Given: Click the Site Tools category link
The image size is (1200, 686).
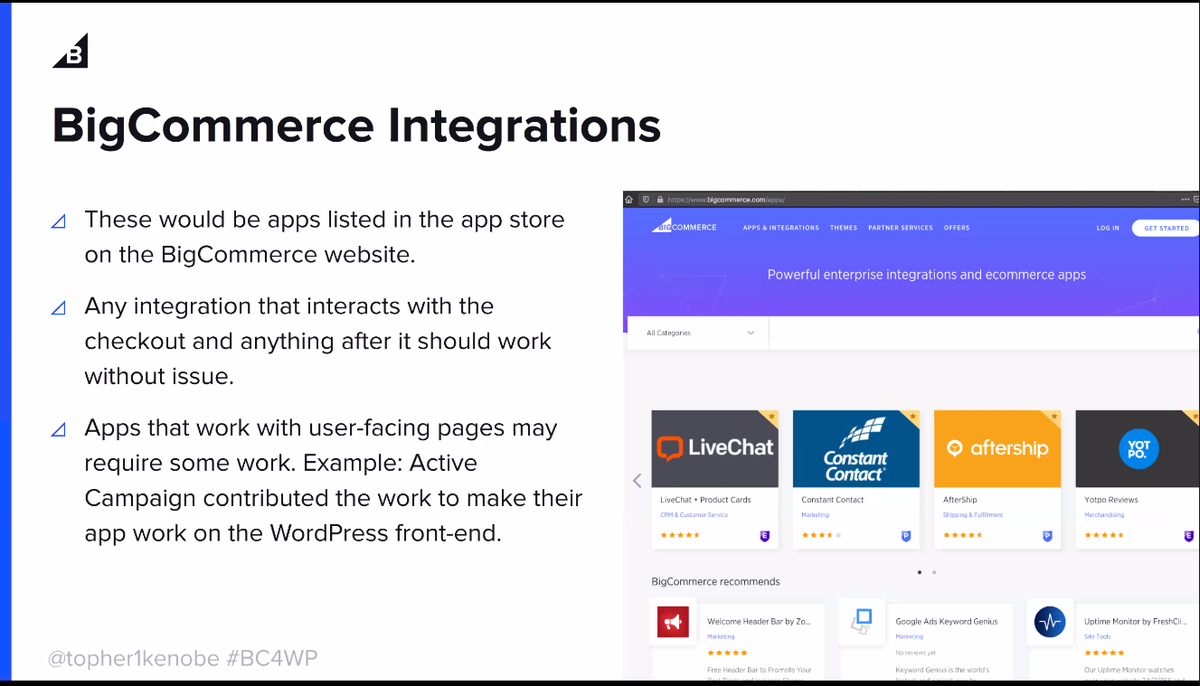Looking at the screenshot, I should click(x=1098, y=637).
